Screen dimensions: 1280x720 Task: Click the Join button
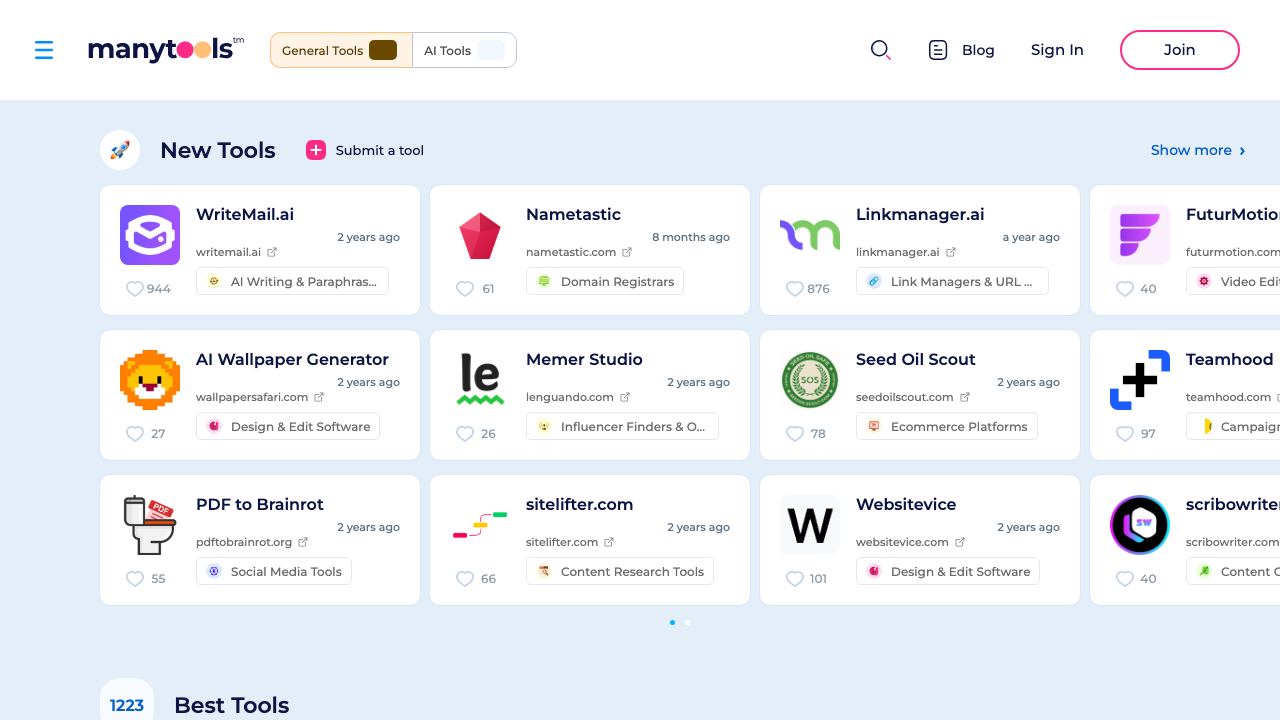pos(1180,50)
